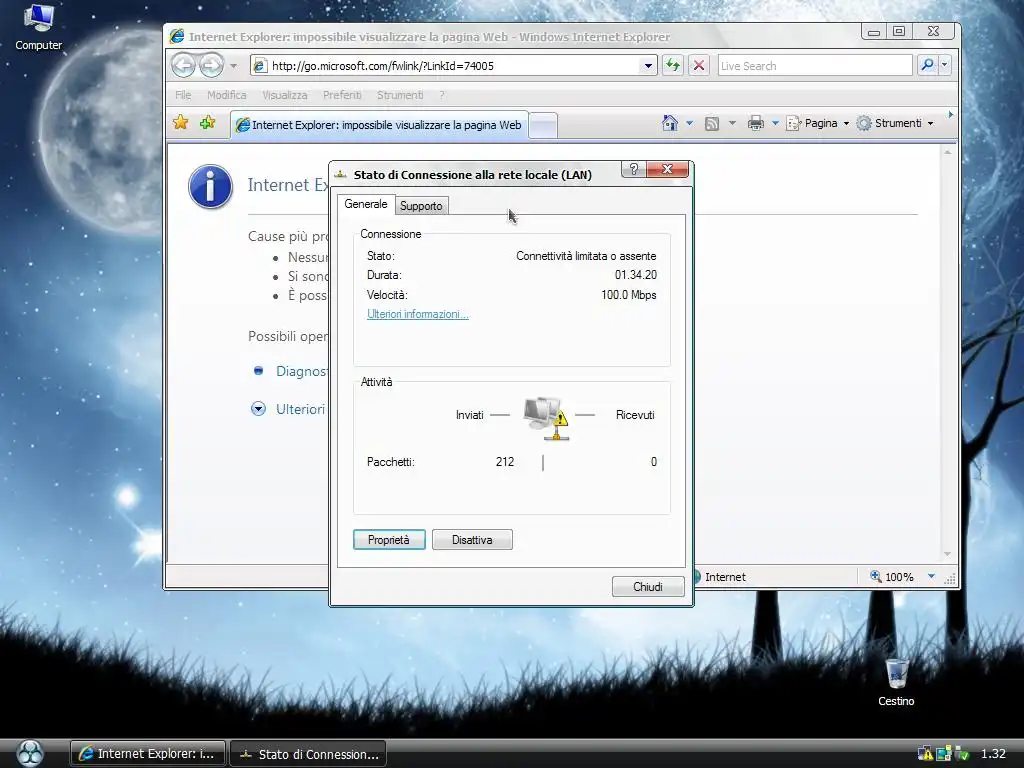Click the taskbar clock 1.32
The height and width of the screenshot is (768, 1024).
993,754
